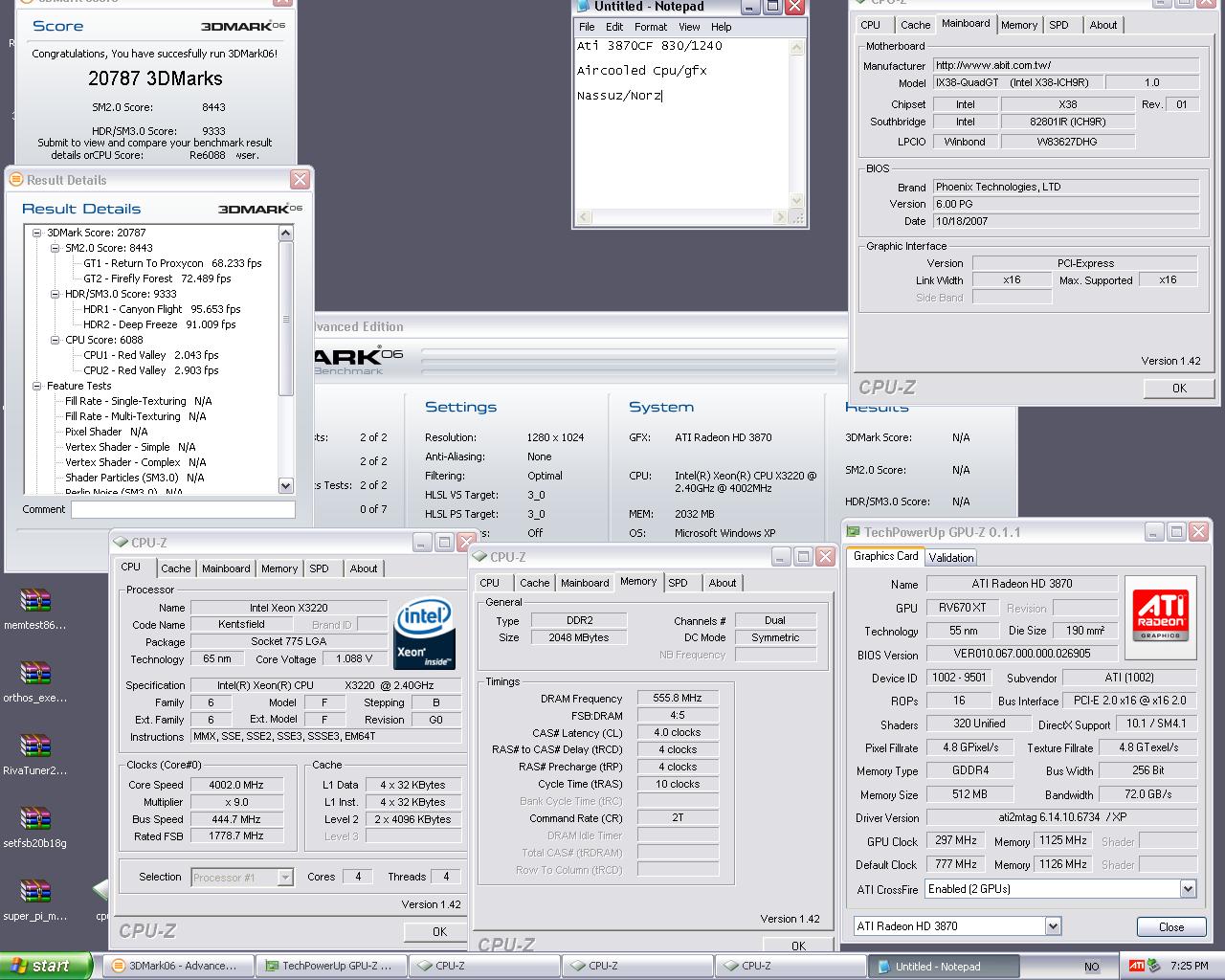Close the Result Details window

[300, 180]
